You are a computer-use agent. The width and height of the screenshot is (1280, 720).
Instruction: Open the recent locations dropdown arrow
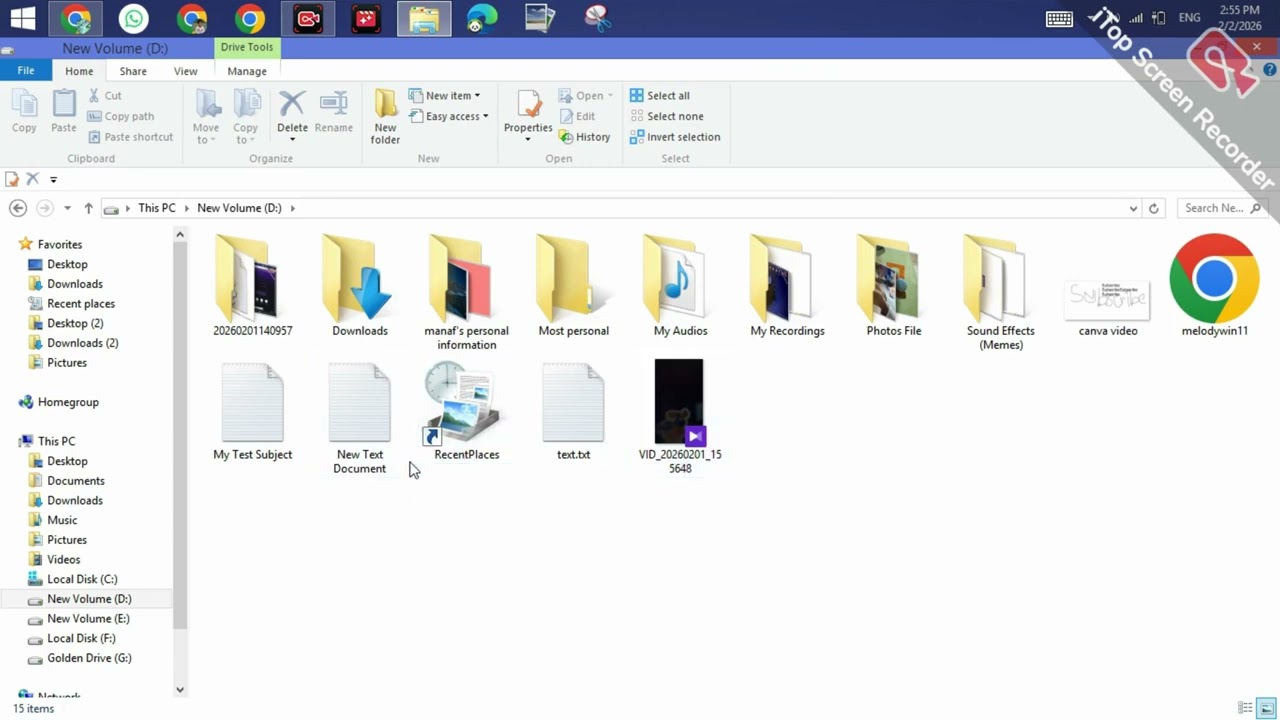pos(67,208)
